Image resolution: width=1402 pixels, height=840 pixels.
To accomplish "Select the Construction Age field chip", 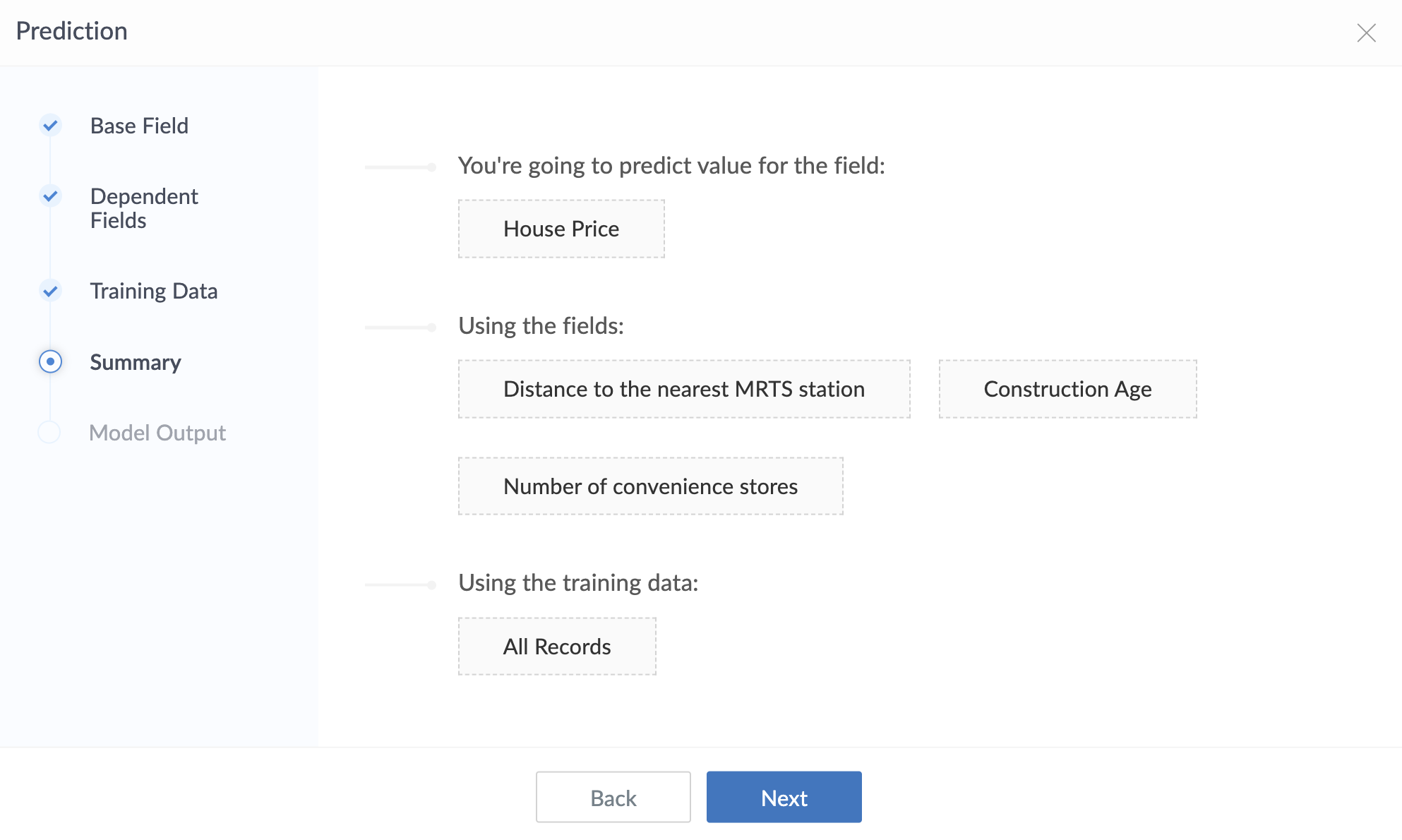I will tap(1067, 389).
